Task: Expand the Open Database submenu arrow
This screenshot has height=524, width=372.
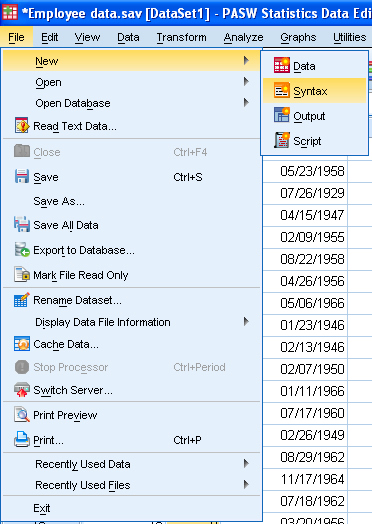Action: 246,103
